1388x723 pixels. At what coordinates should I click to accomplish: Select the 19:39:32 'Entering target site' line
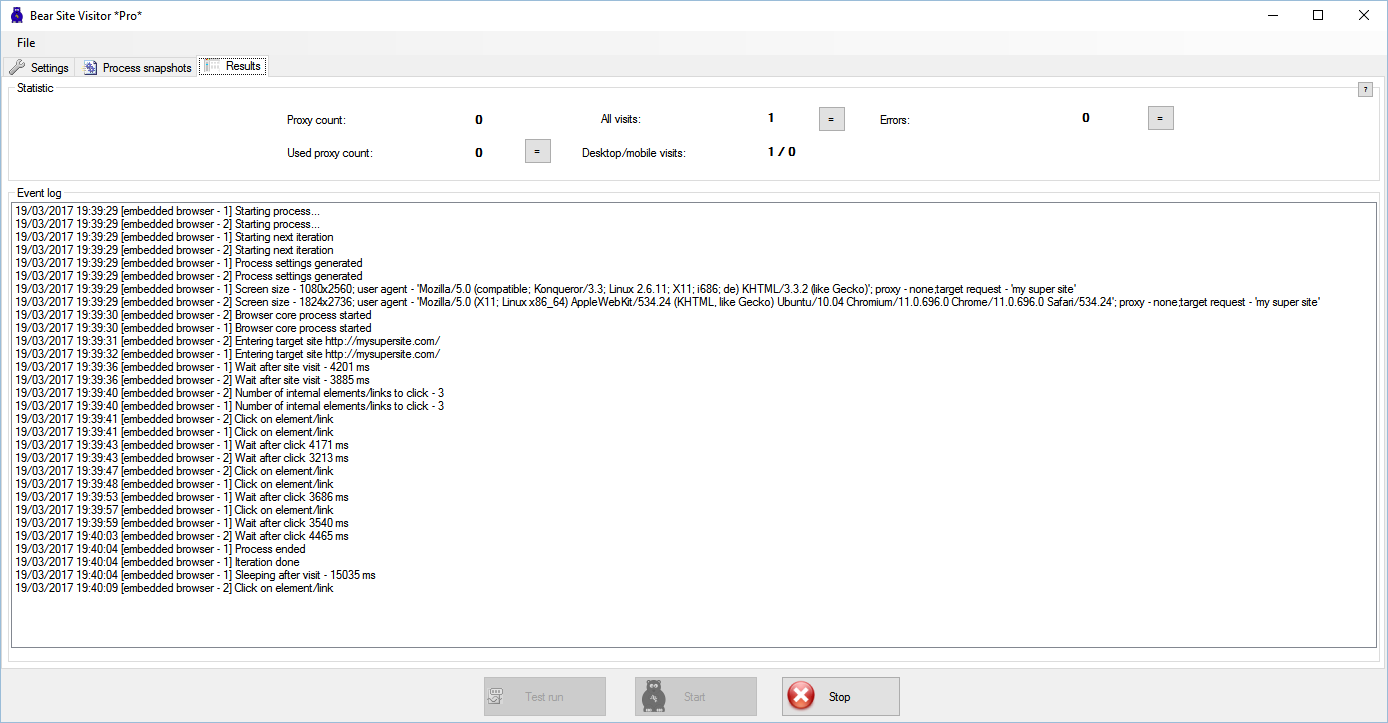[227, 354]
